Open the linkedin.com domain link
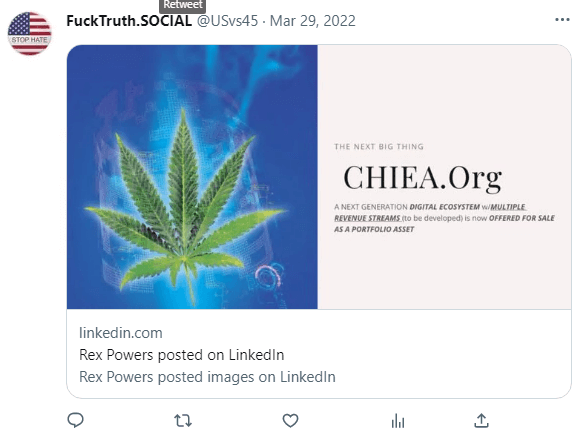The height and width of the screenshot is (434, 585). click(x=121, y=333)
